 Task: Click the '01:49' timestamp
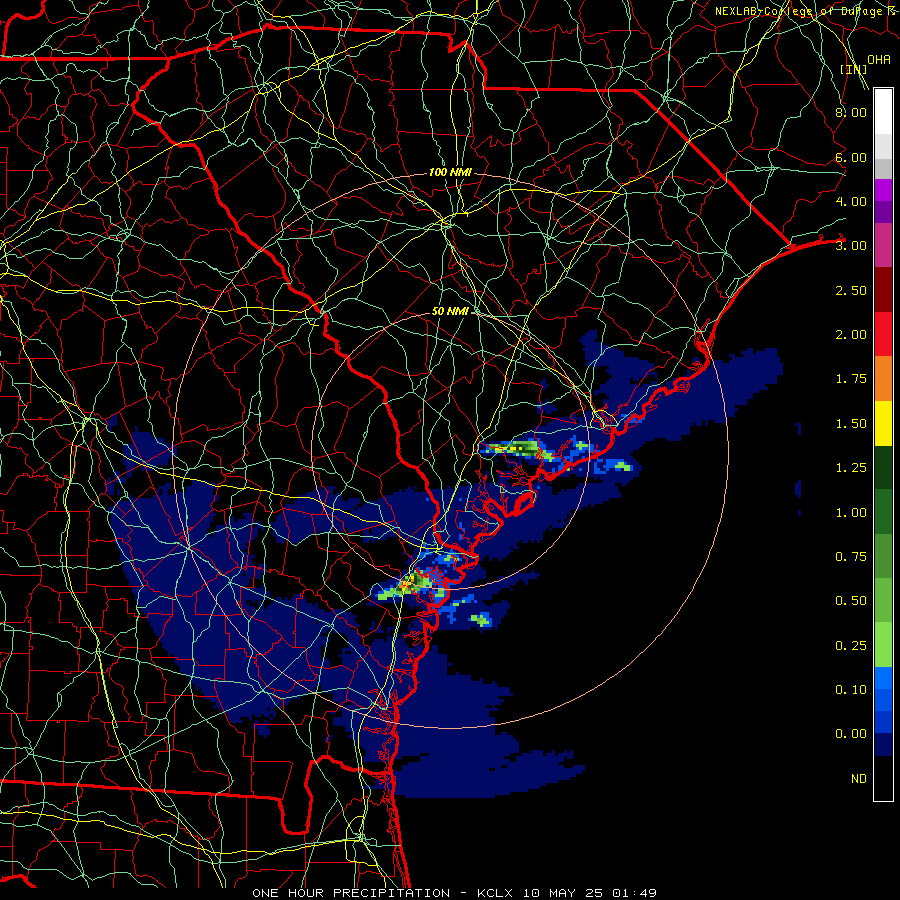pos(634,893)
